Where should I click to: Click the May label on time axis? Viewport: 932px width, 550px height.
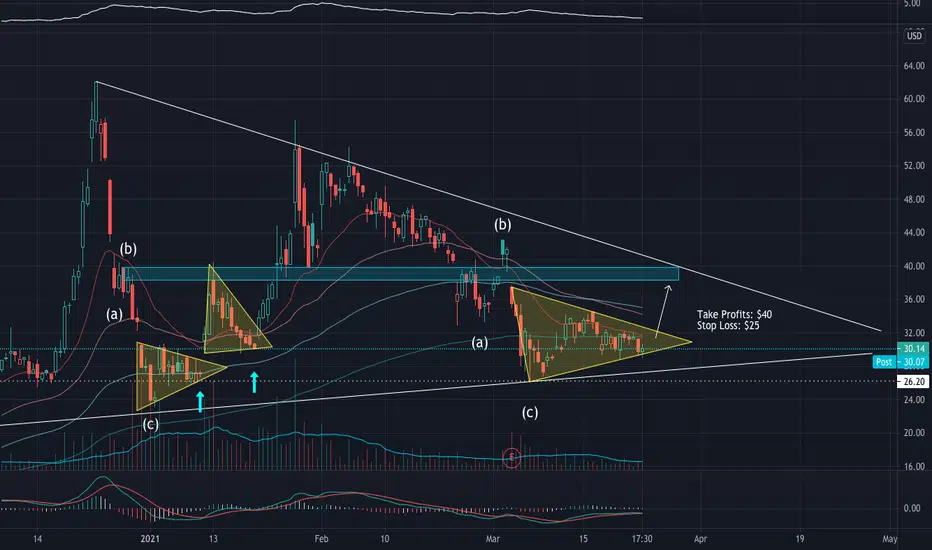(x=890, y=539)
